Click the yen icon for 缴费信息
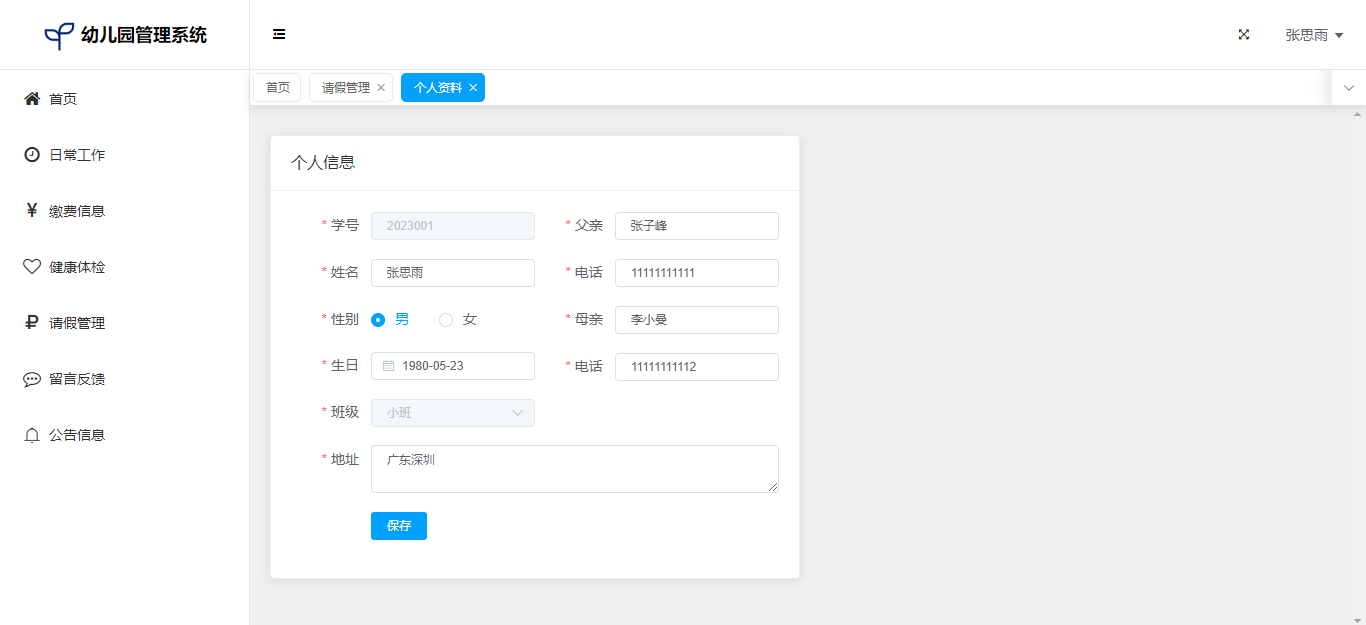1366x625 pixels. (32, 211)
